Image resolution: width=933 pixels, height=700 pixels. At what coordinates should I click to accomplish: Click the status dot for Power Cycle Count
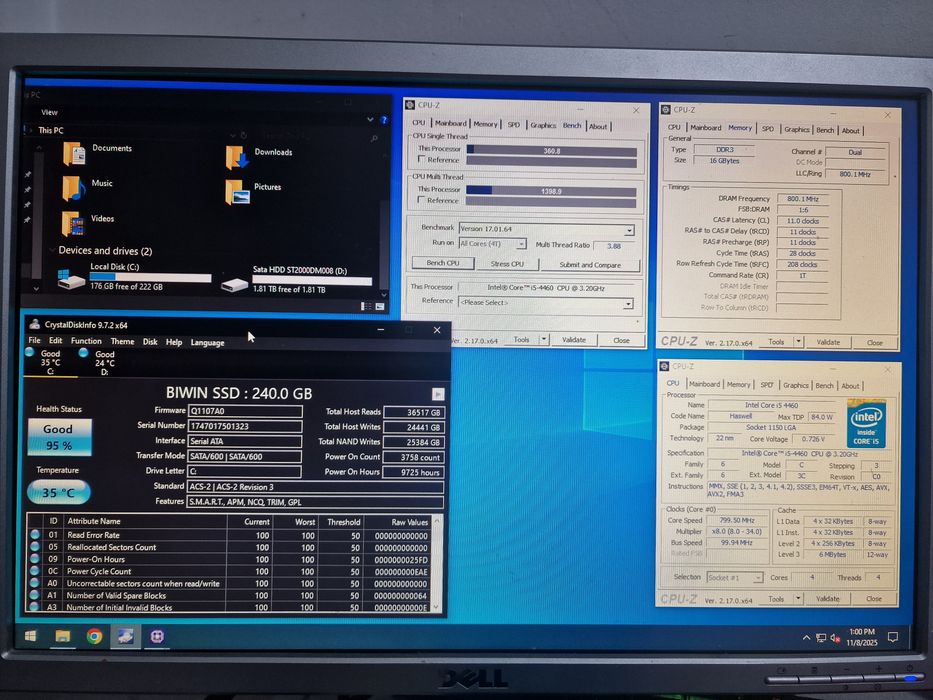(35, 571)
